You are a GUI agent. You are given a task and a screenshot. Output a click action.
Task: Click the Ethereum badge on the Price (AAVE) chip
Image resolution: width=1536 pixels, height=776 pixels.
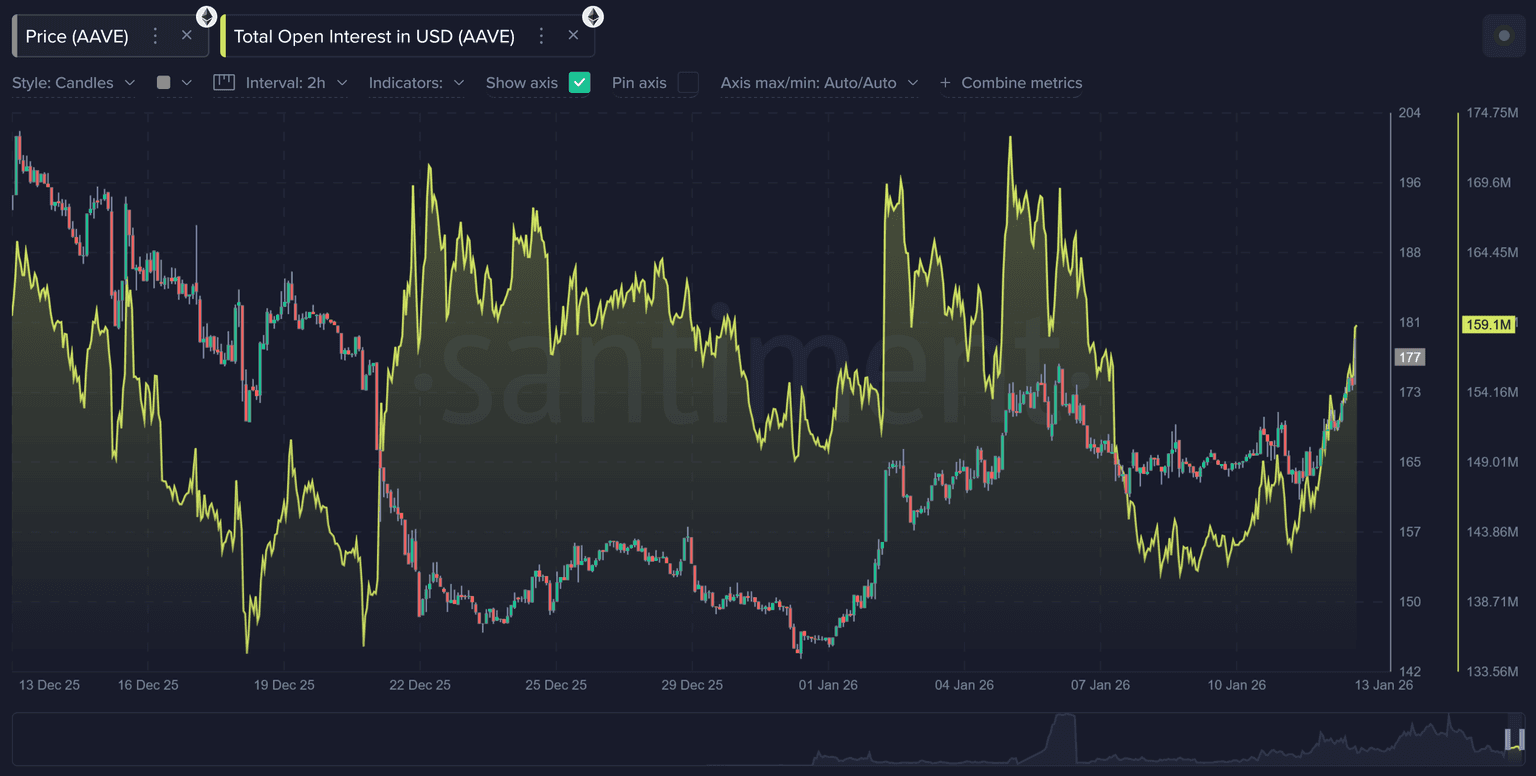pos(206,16)
